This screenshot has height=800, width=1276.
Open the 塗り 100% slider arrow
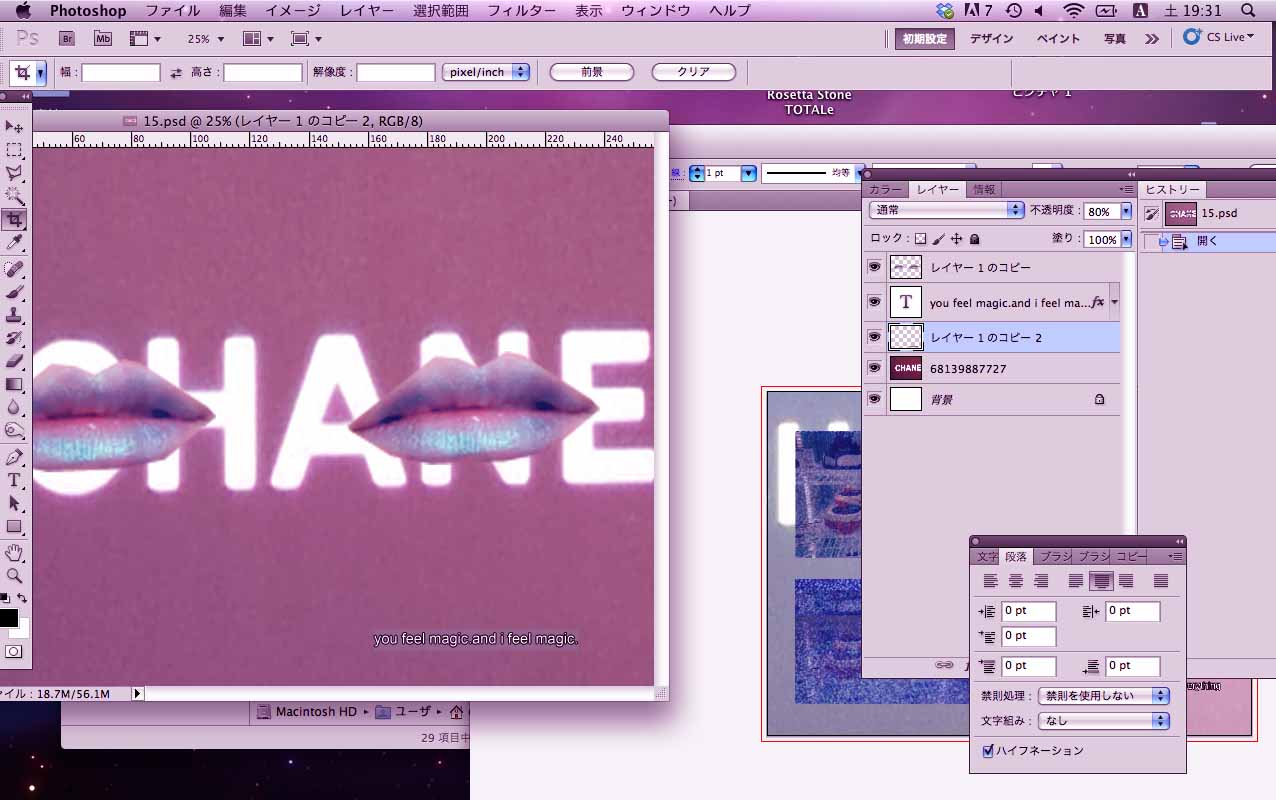click(x=1126, y=240)
